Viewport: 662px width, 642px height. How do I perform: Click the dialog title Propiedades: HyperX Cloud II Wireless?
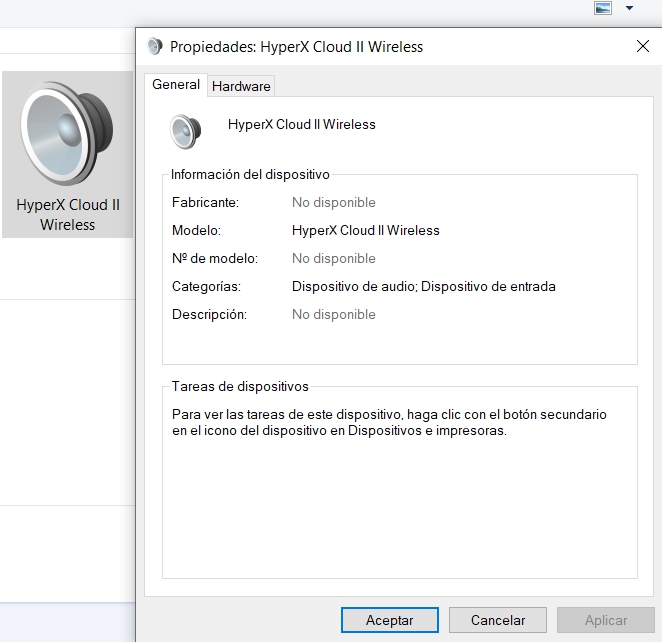tap(296, 46)
